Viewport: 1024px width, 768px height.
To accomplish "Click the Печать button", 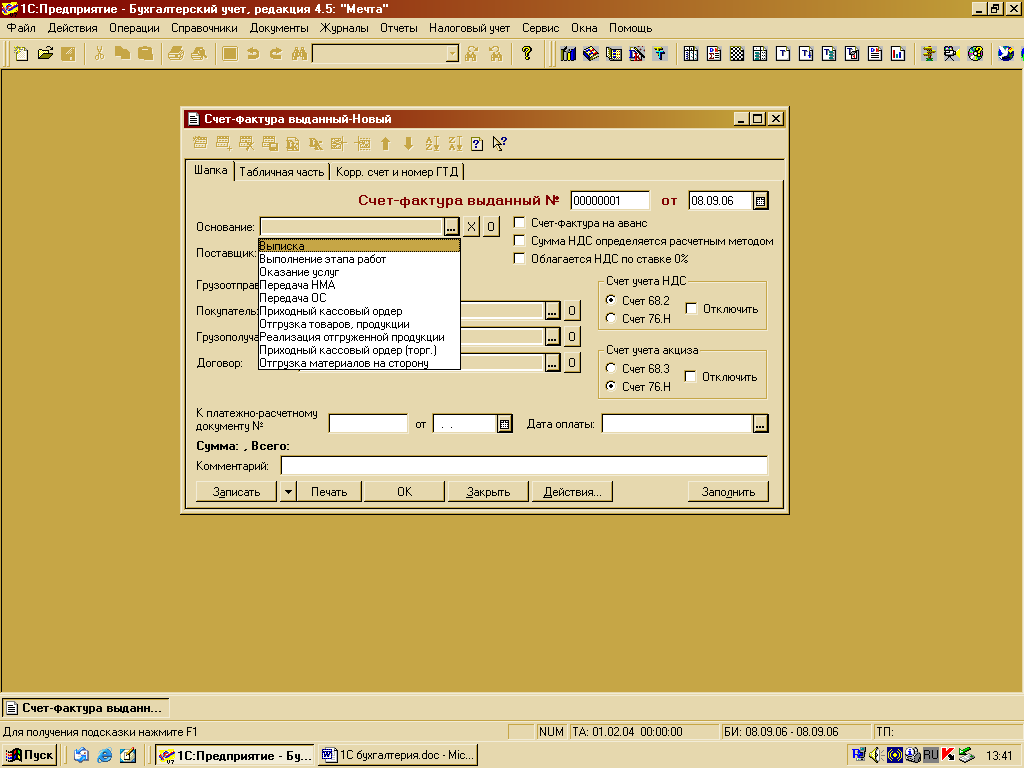I will pos(329,492).
